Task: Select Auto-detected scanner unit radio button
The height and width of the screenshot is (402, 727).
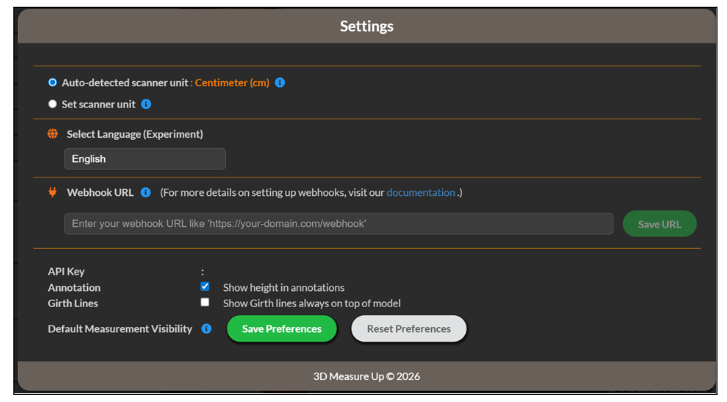Action: tap(52, 83)
